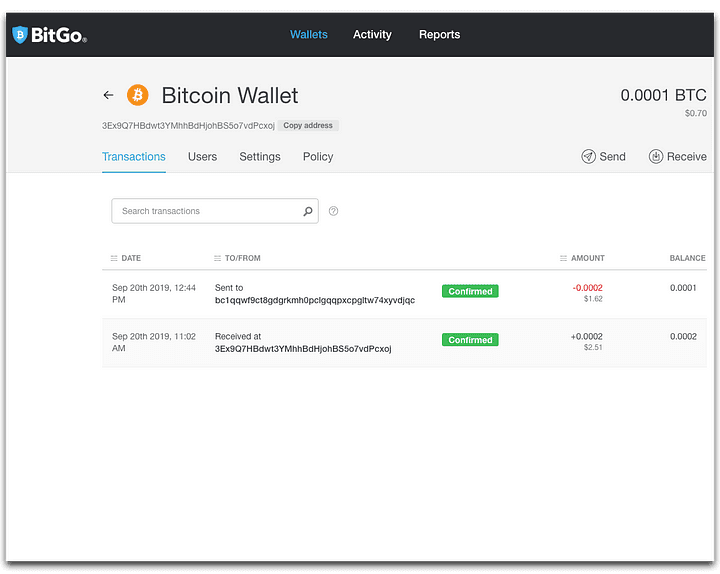Click the +0.0002 amount

tap(586, 337)
